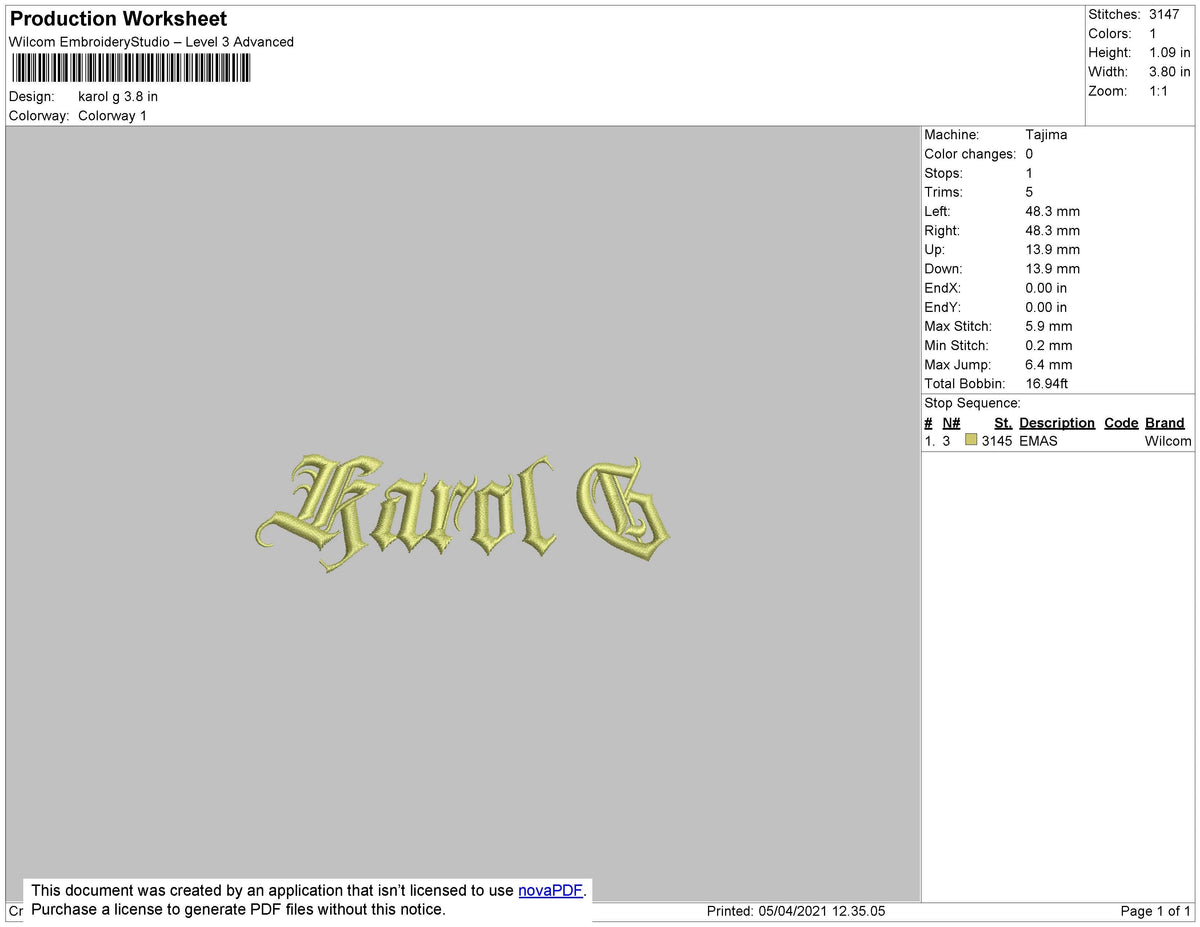The width and height of the screenshot is (1200, 927).
Task: Select the Brand header in Stop Sequence
Action: coord(1164,422)
